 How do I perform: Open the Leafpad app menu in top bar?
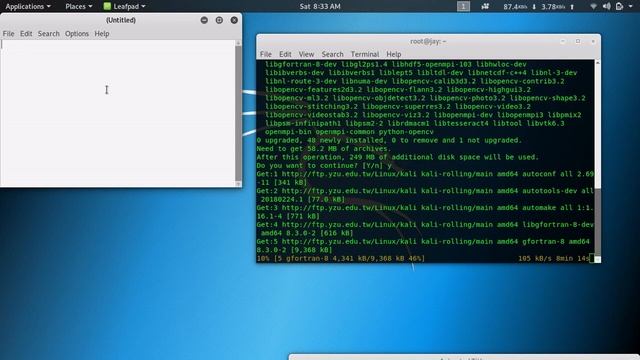[x=124, y=6]
